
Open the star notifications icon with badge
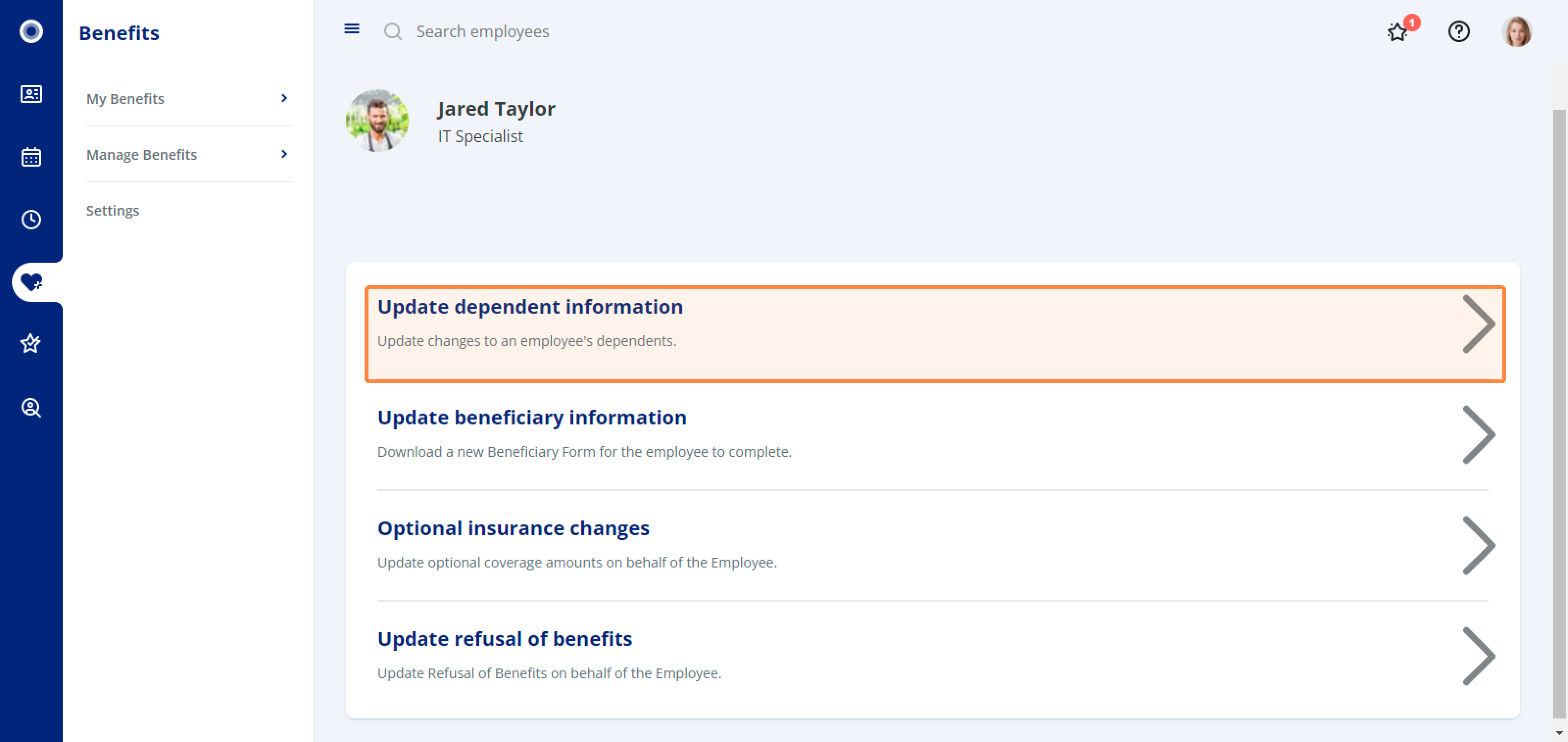point(1400,30)
